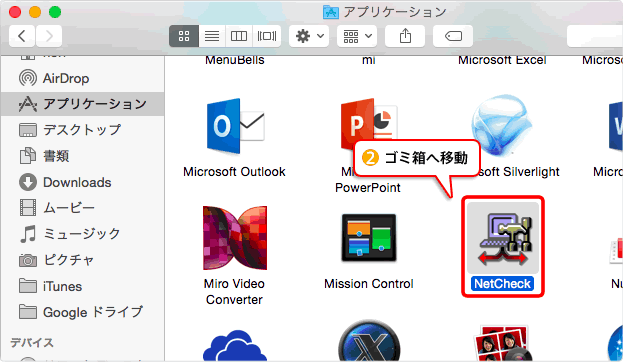Select the Miro Video Converter icon
Image resolution: width=623 pixels, height=362 pixels.
coord(235,238)
